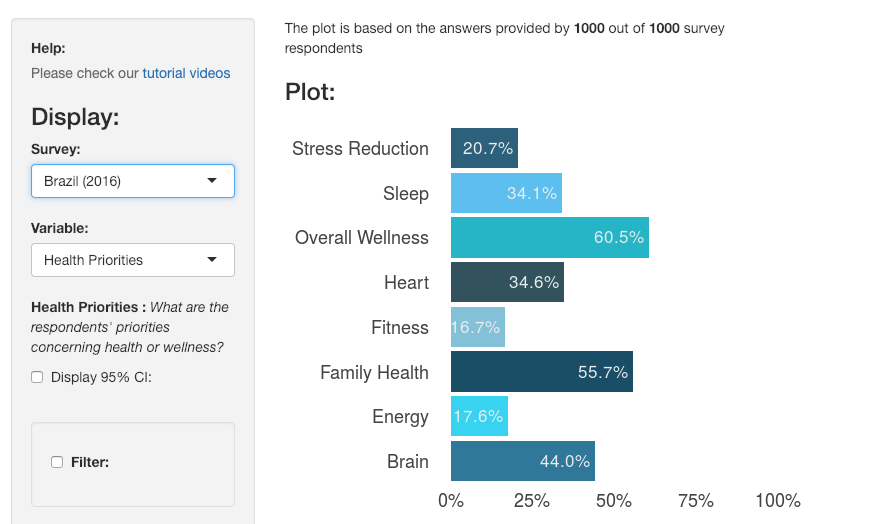Open the tutorial videos link

(x=186, y=73)
